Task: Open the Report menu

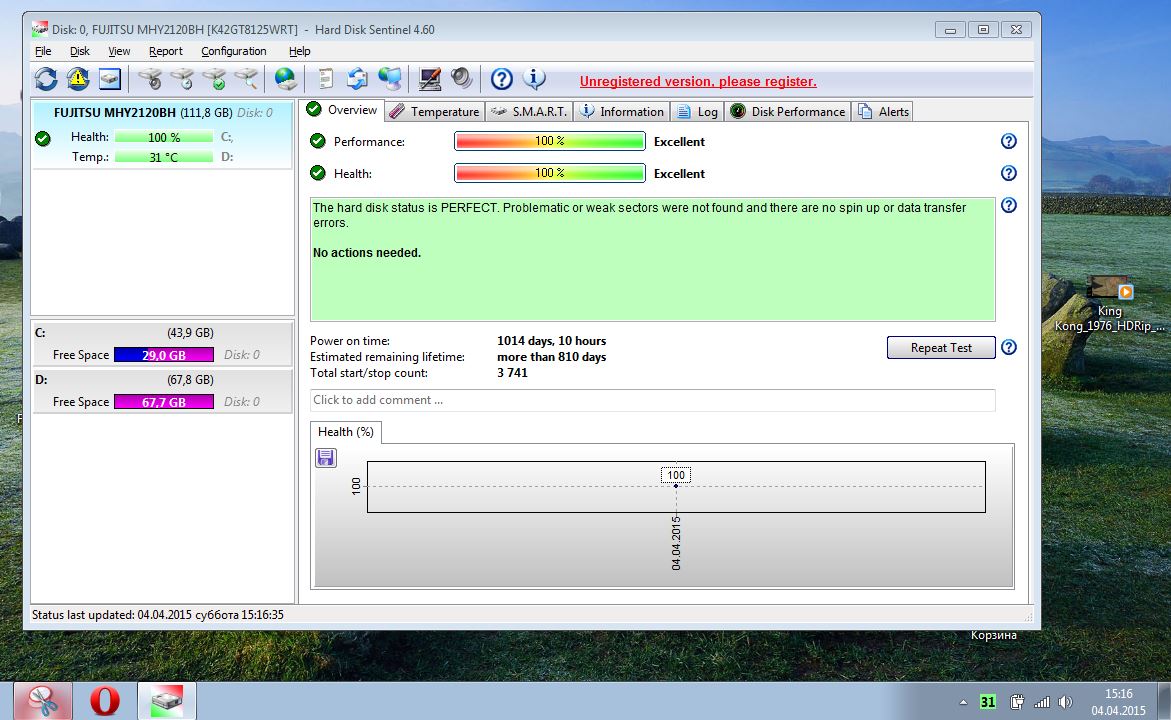Action: click(x=166, y=51)
